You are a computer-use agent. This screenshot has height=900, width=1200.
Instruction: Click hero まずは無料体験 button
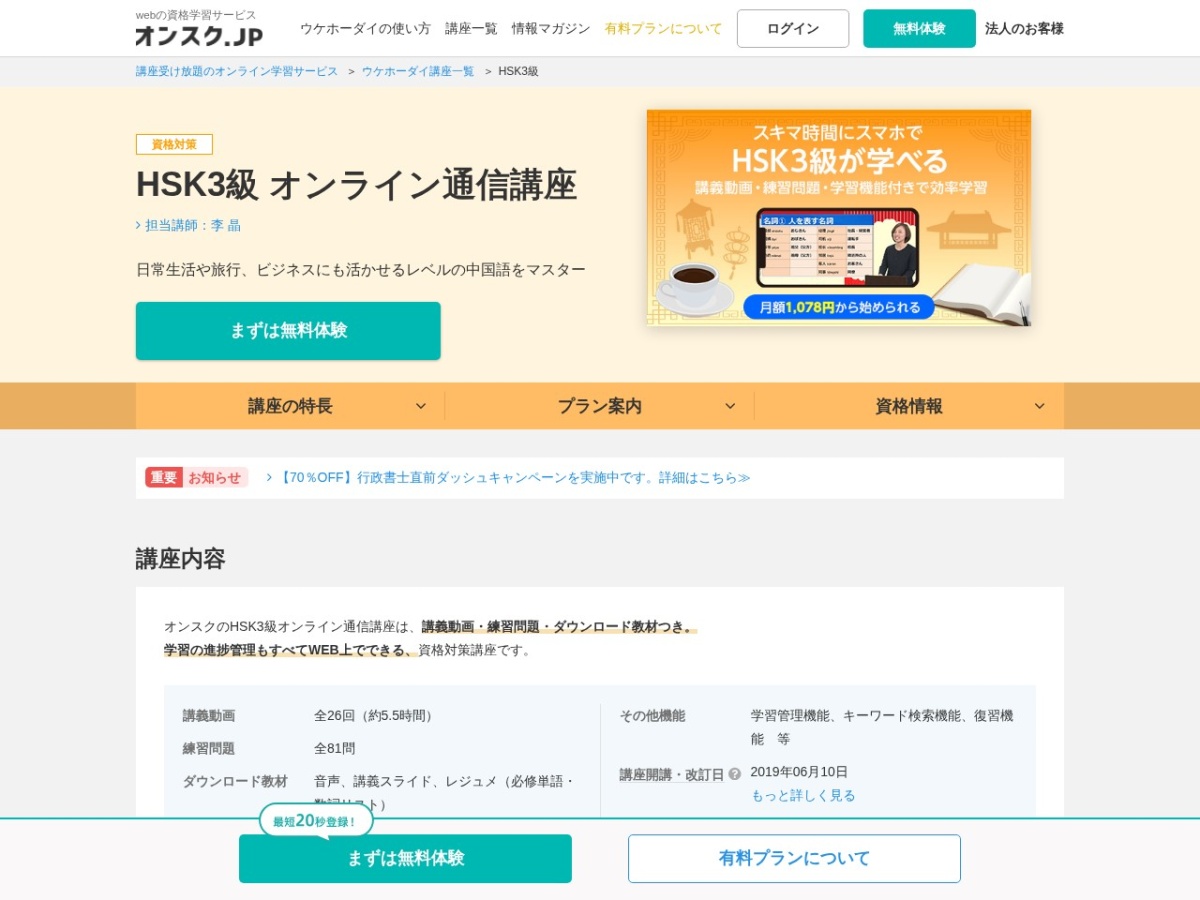(288, 331)
